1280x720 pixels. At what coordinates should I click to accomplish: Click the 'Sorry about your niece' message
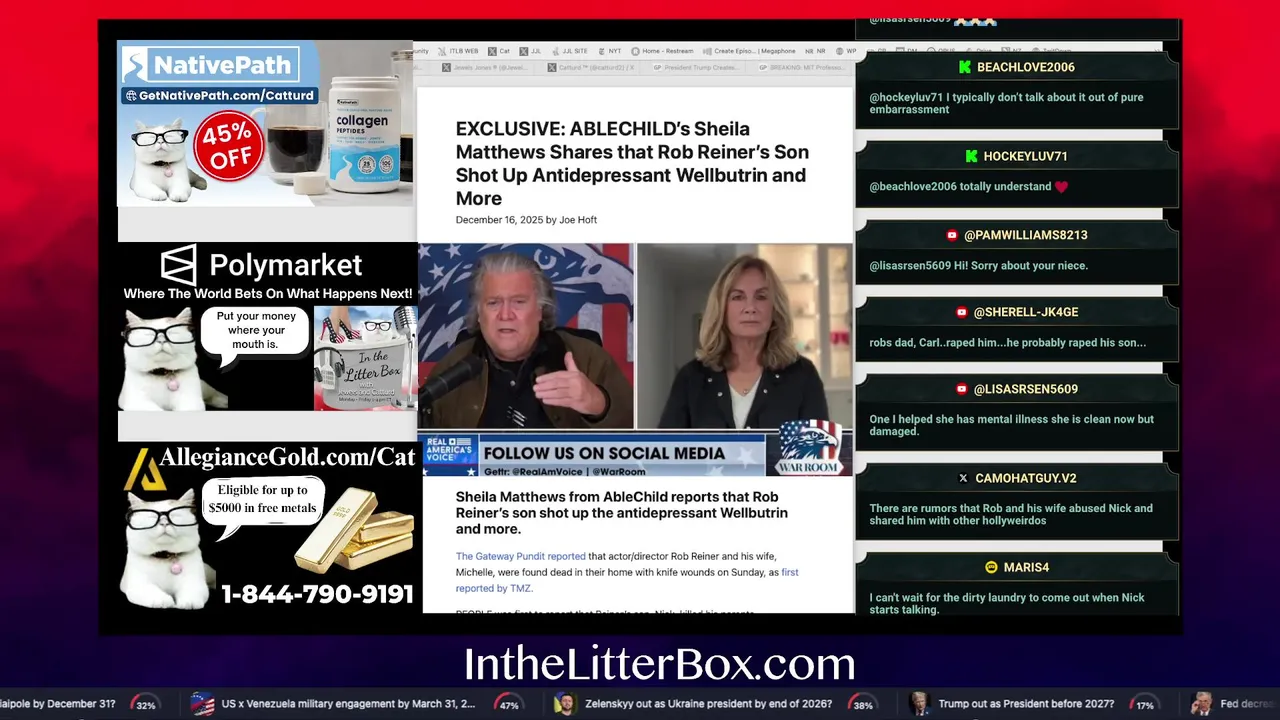[x=978, y=265]
